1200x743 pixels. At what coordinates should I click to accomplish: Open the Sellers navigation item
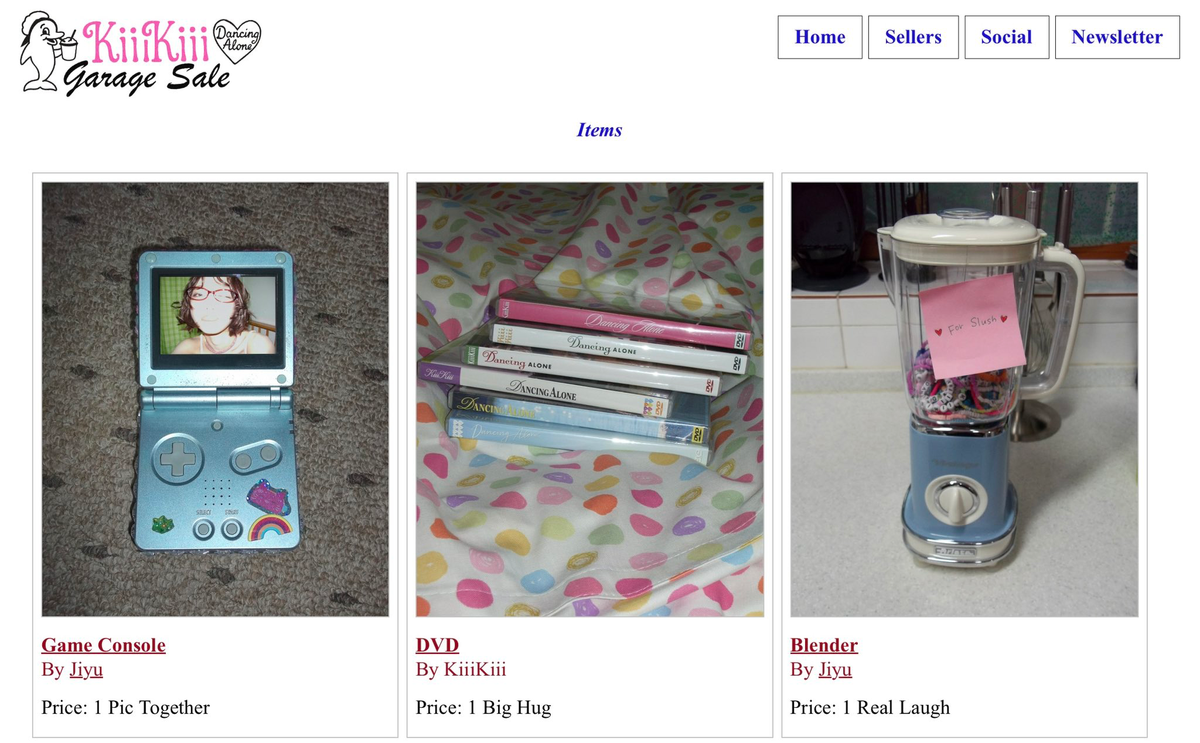[913, 37]
